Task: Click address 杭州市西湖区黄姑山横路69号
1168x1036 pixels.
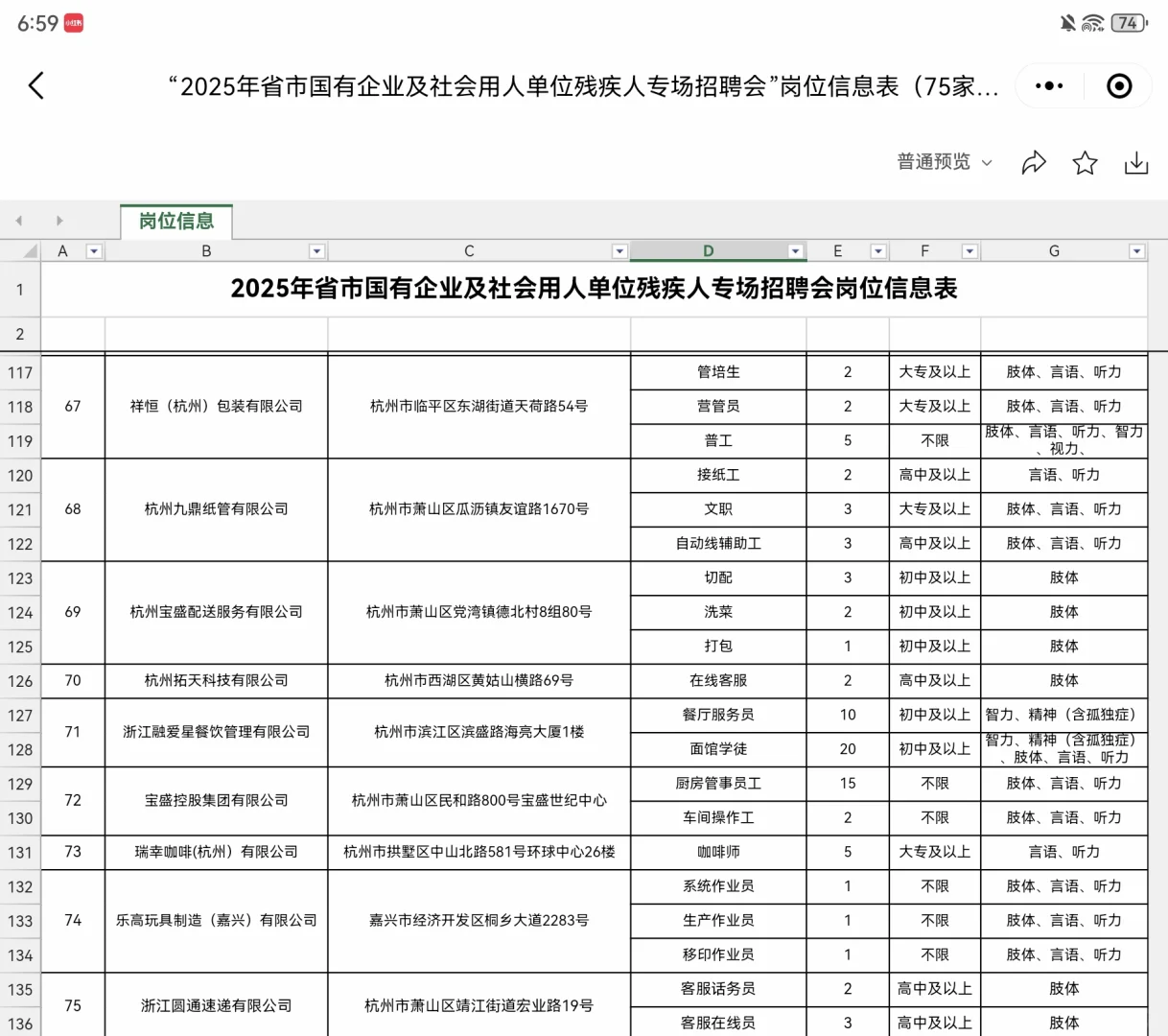Action: pyautogui.click(x=479, y=681)
